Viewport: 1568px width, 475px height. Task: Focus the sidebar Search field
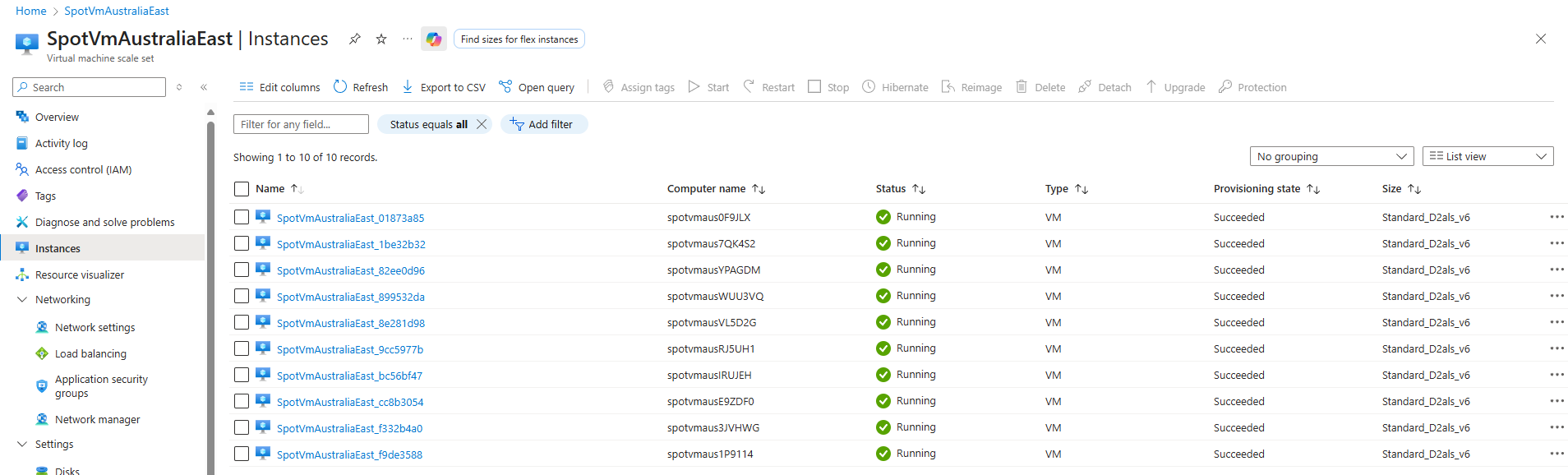click(90, 87)
